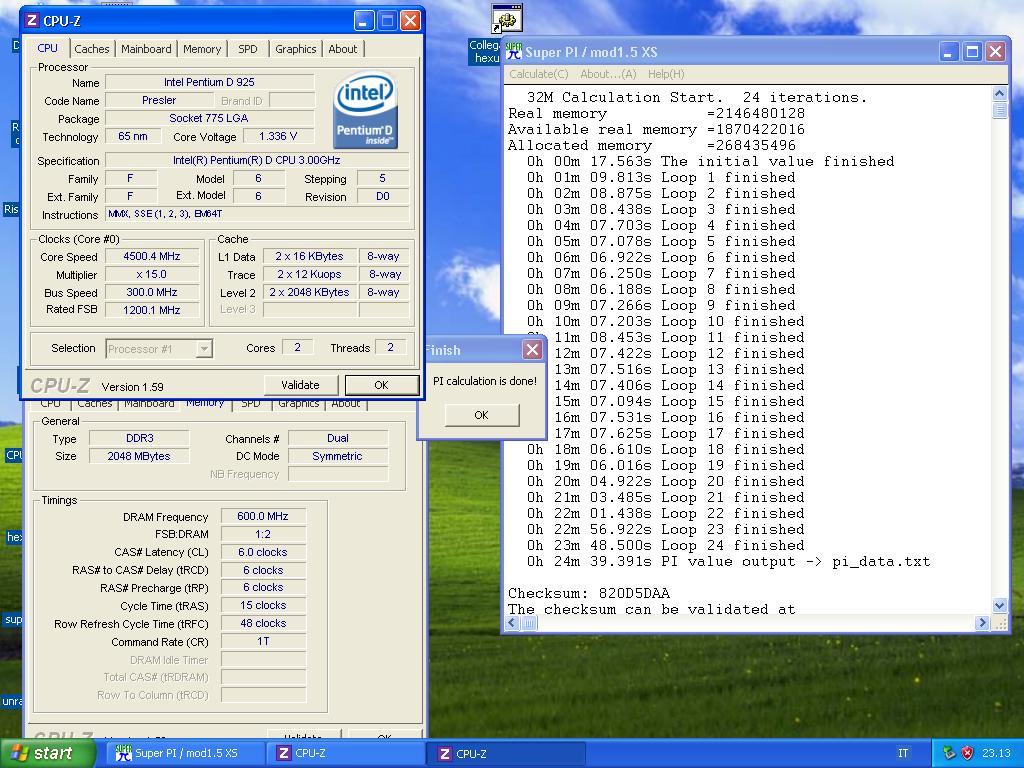The image size is (1024, 768).
Task: Click Channels # value Dual
Action: [338, 438]
